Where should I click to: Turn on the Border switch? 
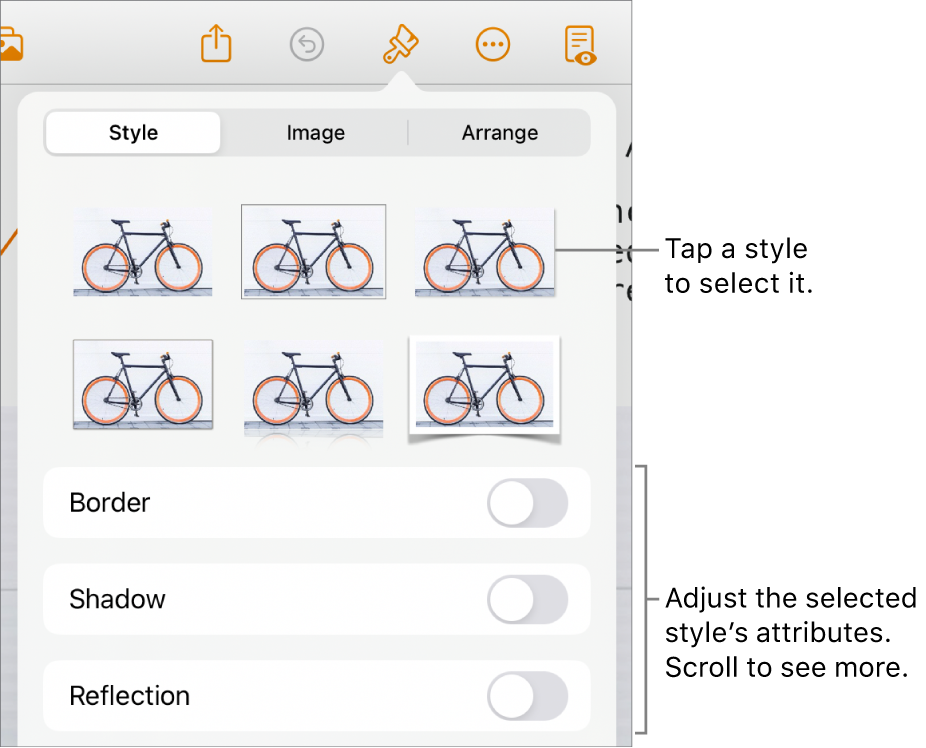527,503
